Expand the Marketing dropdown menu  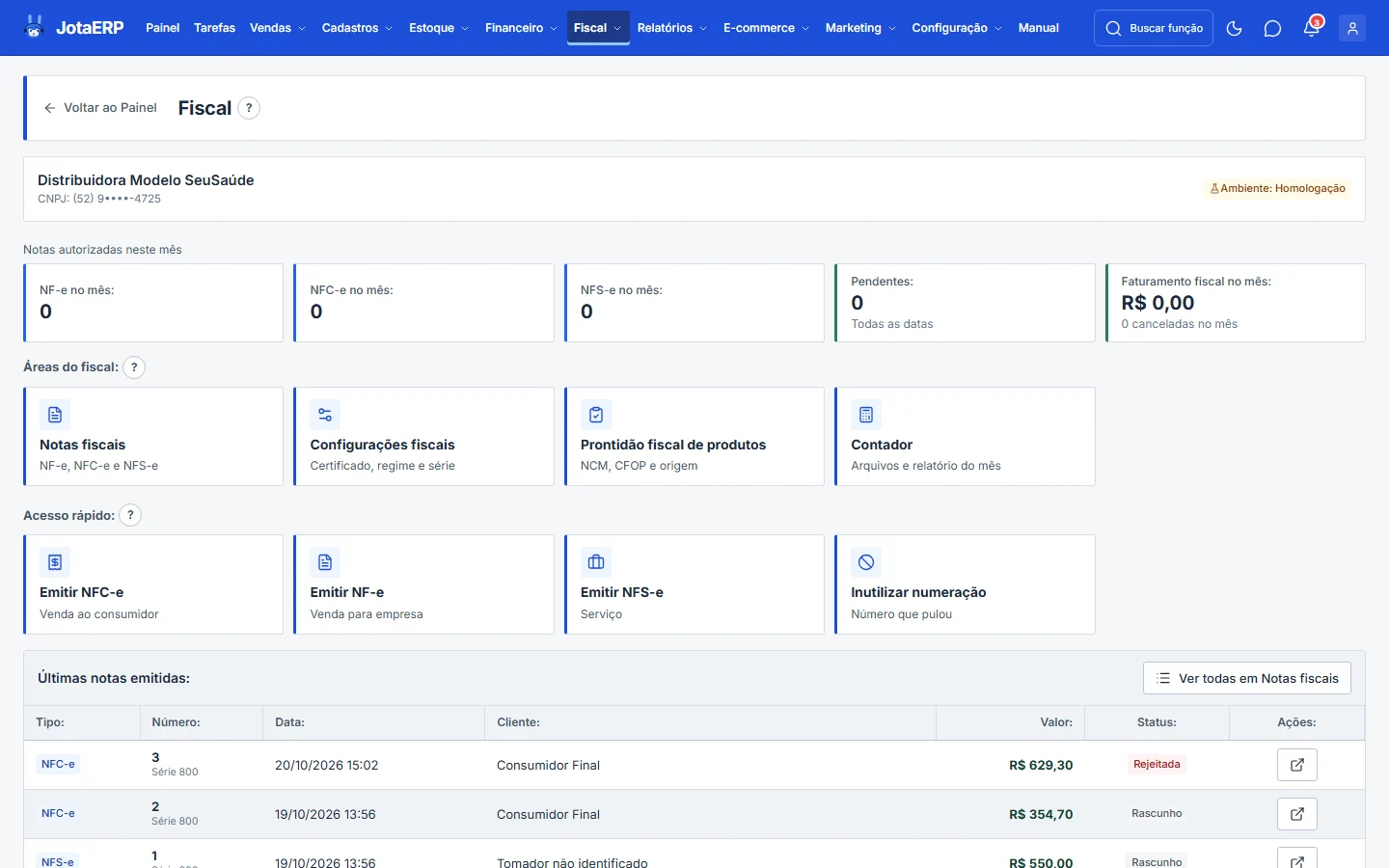click(x=860, y=28)
